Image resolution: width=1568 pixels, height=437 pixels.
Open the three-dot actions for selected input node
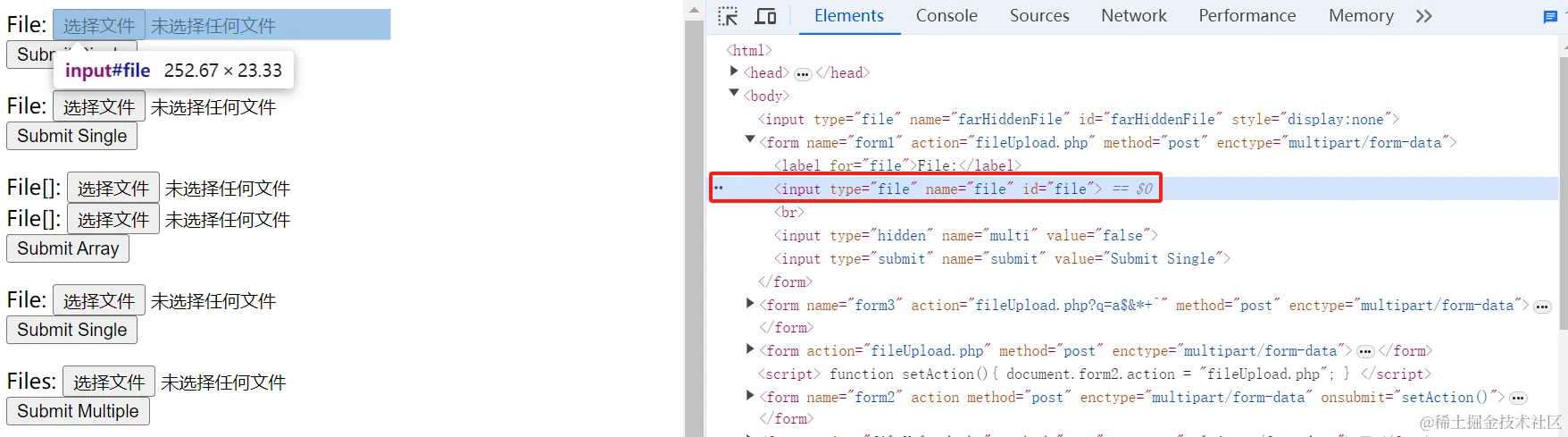pos(719,189)
